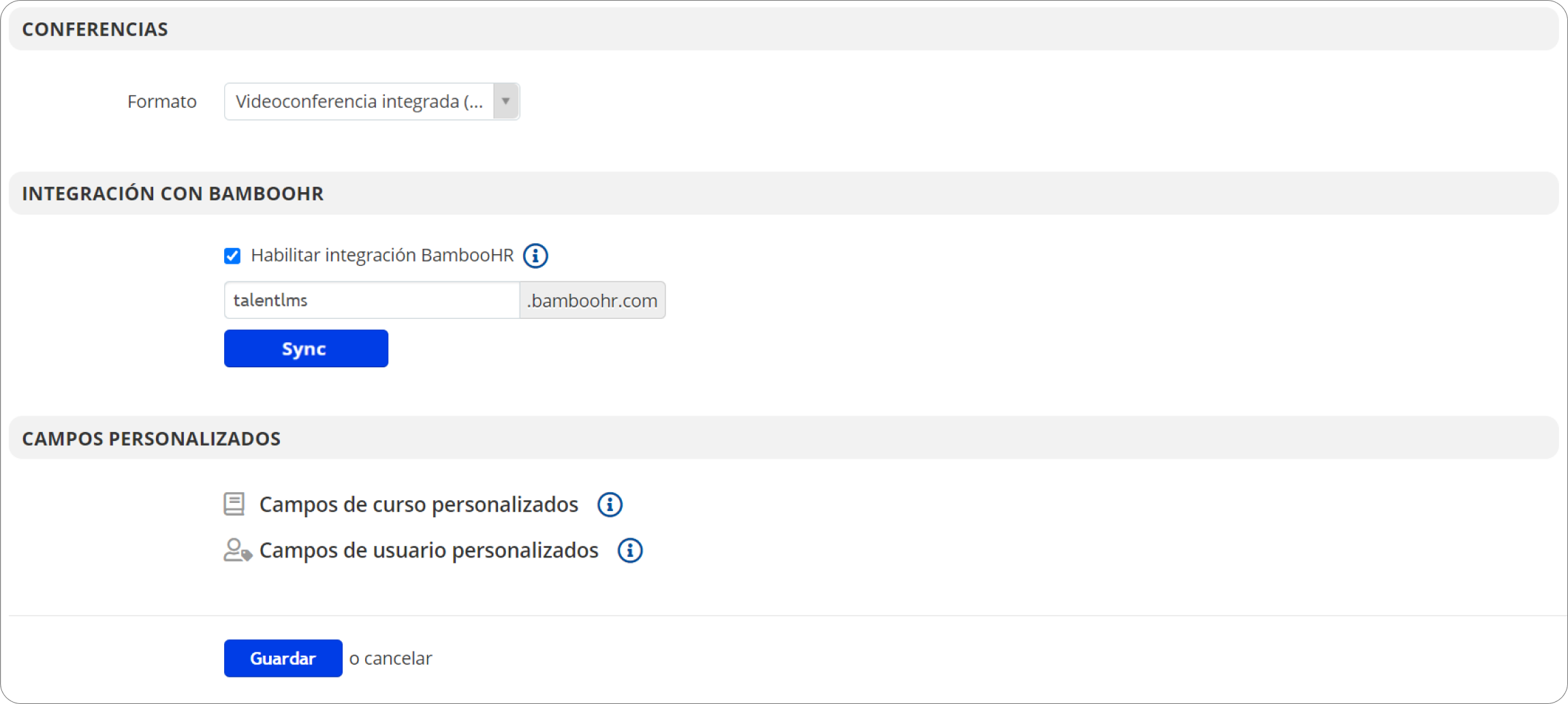1568x704 pixels.
Task: Click the cancelar link
Action: point(398,658)
